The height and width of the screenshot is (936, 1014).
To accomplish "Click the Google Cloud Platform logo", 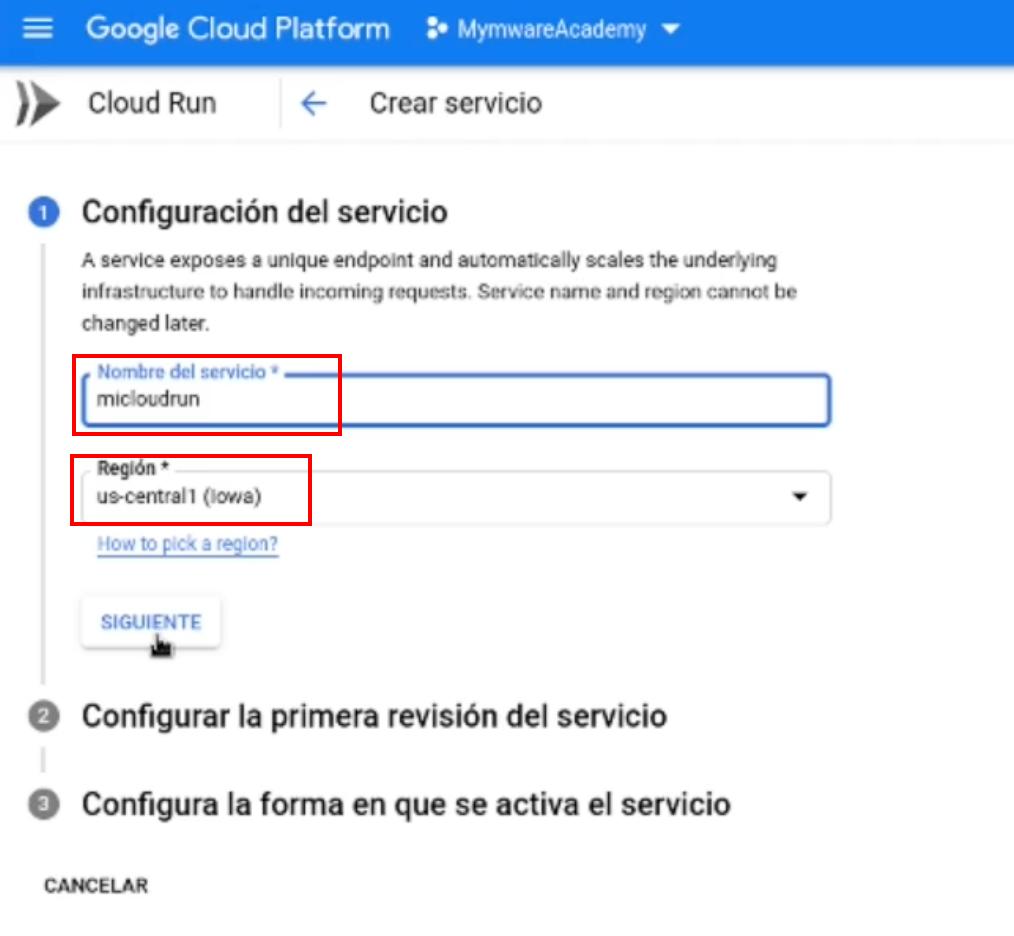I will pos(237,28).
